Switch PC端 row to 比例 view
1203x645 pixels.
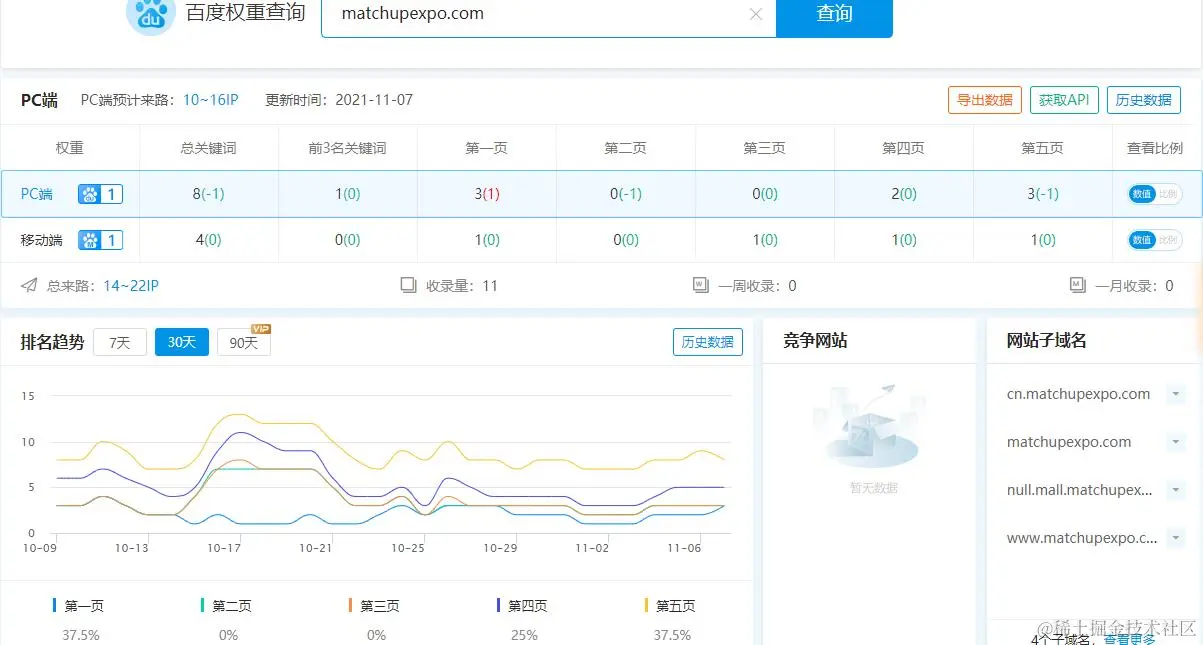pos(1170,194)
